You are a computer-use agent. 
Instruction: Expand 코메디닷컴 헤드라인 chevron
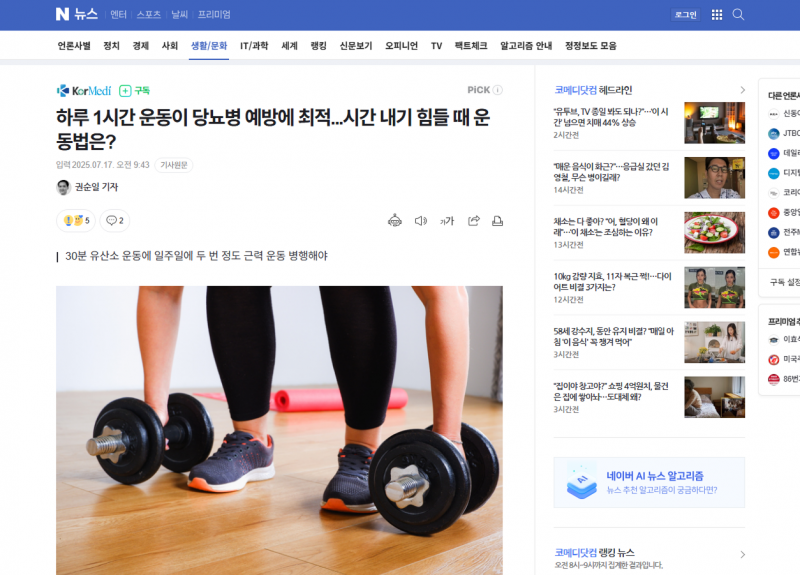pos(742,90)
